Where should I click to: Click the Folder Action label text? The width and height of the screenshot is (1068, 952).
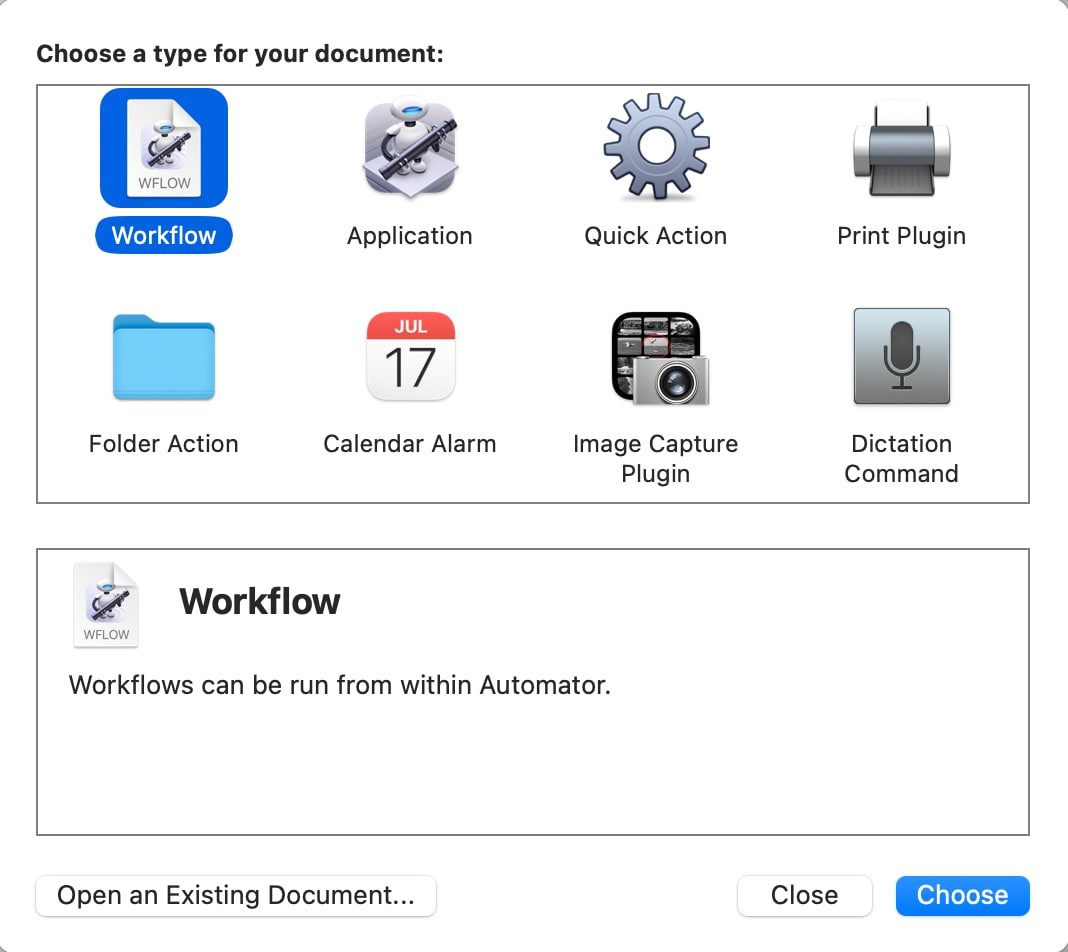point(163,443)
